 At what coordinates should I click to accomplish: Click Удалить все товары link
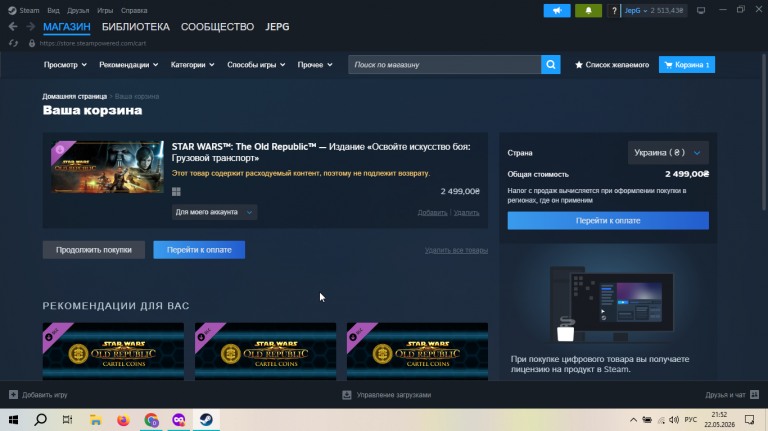[456, 250]
